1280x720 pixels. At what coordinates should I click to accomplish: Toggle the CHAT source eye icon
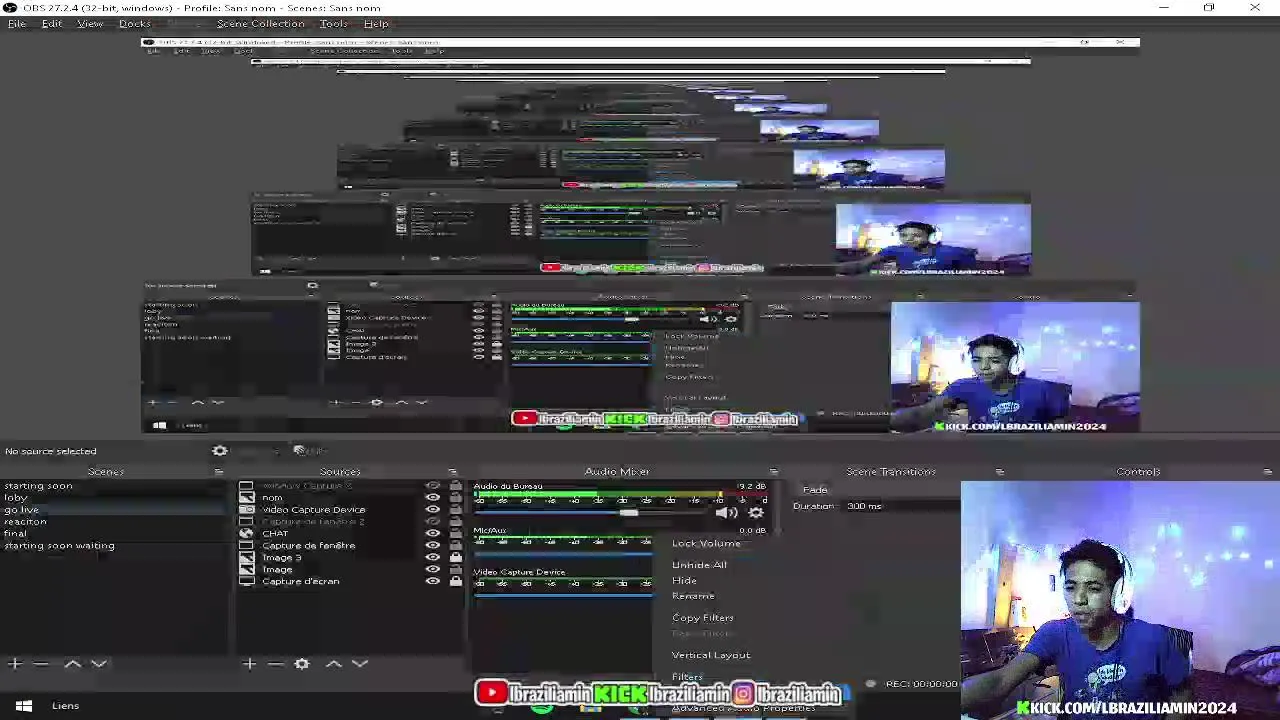433,533
